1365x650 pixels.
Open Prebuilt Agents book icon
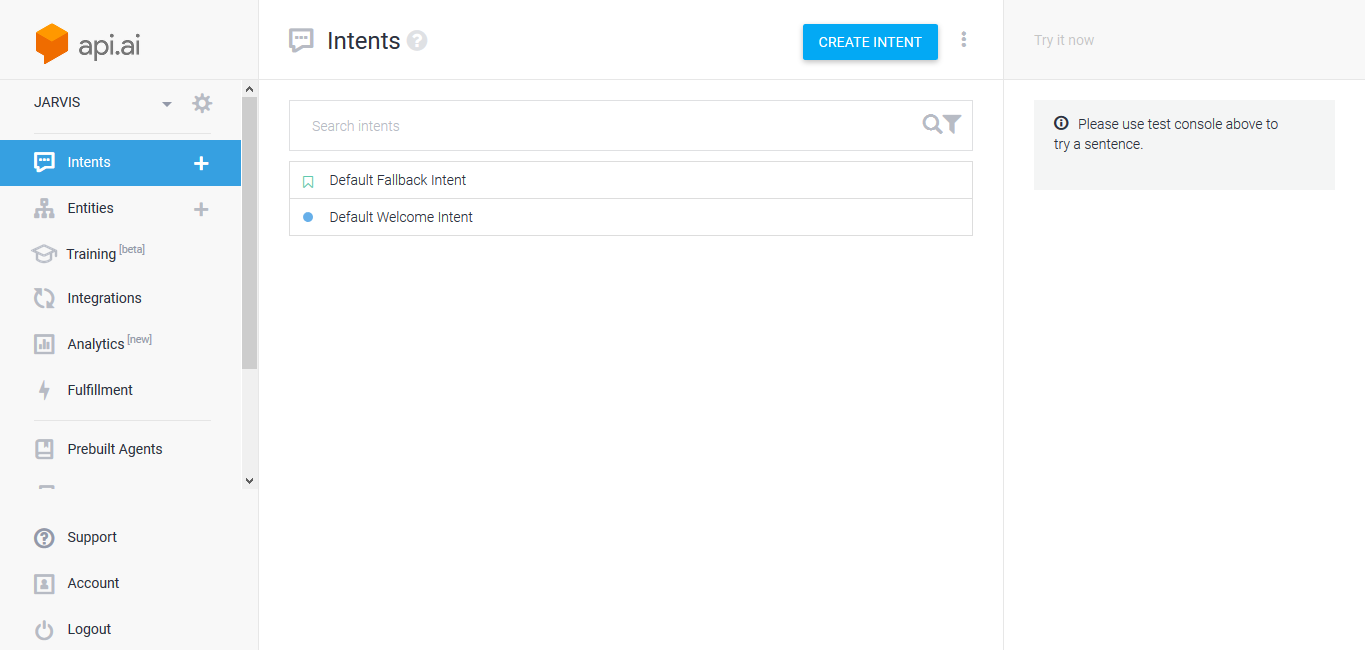[44, 448]
